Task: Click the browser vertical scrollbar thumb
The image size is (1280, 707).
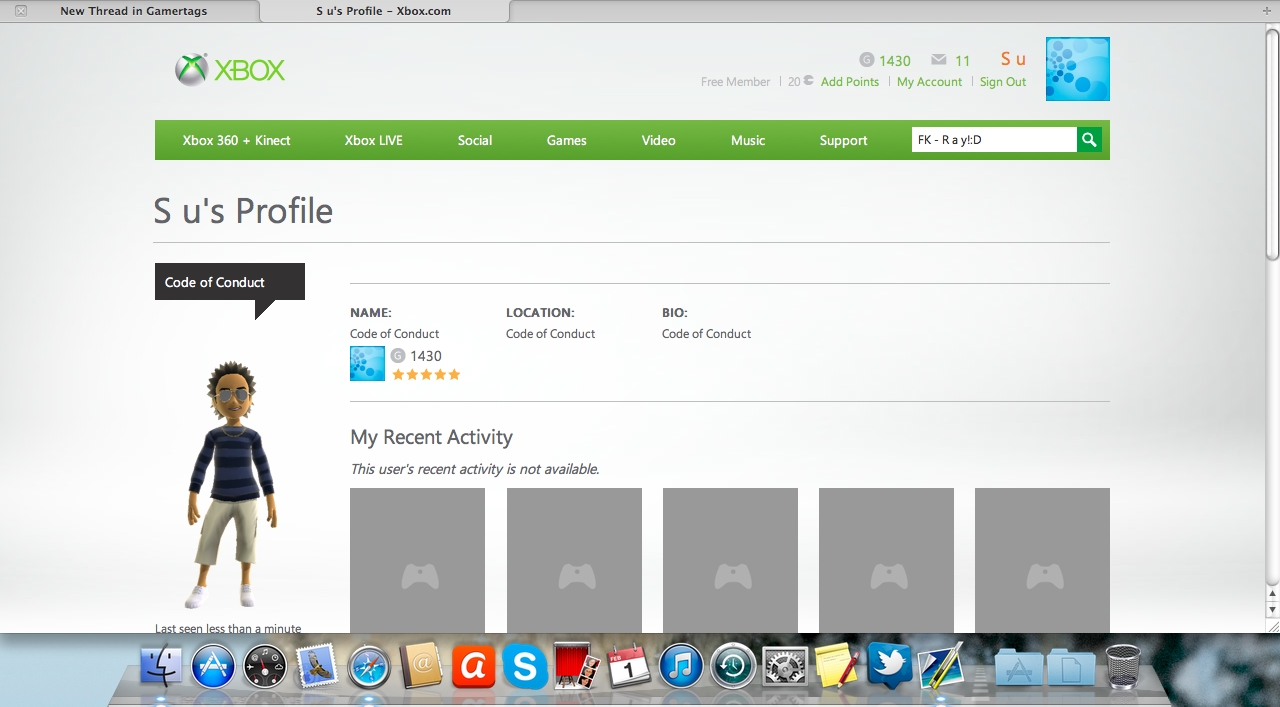Action: 1272,144
